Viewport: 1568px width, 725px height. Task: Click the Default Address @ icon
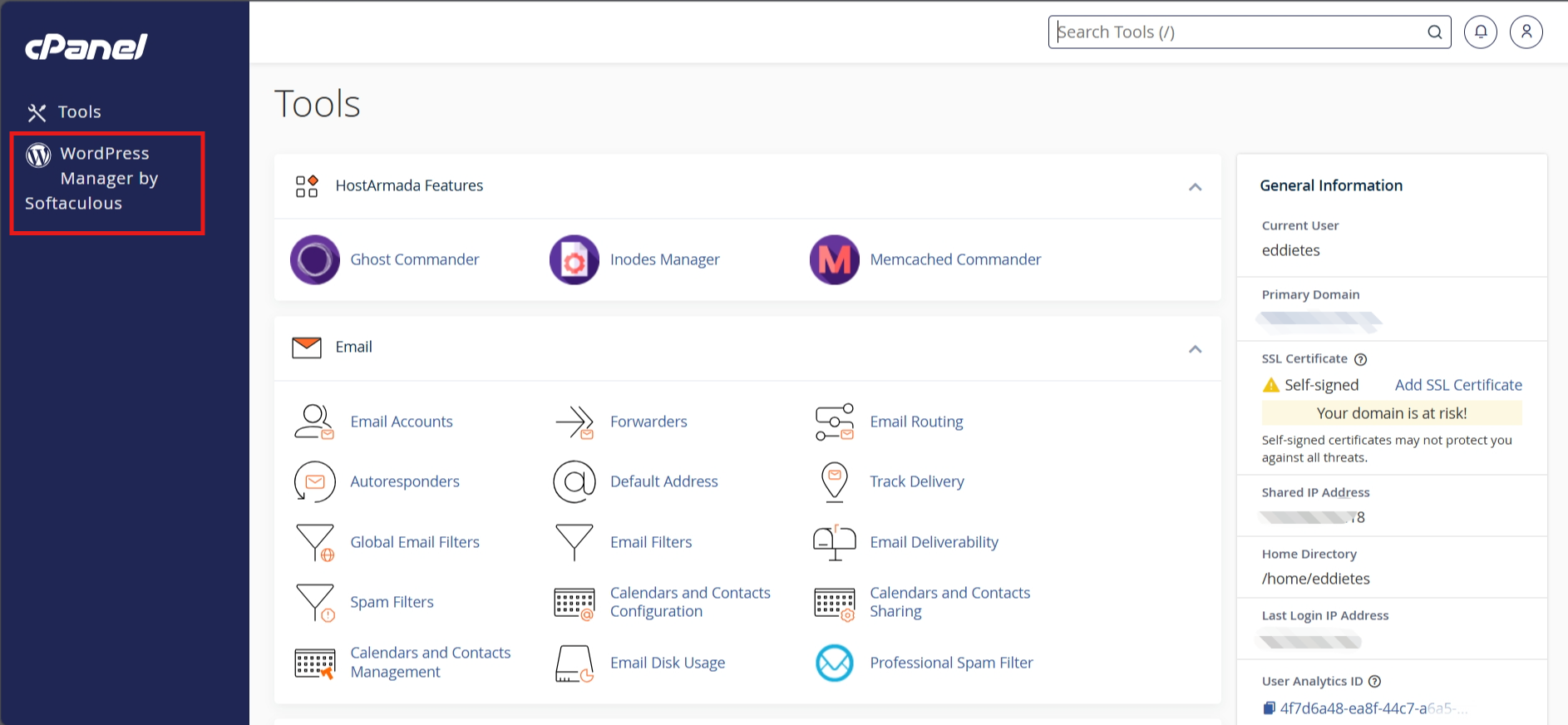574,481
